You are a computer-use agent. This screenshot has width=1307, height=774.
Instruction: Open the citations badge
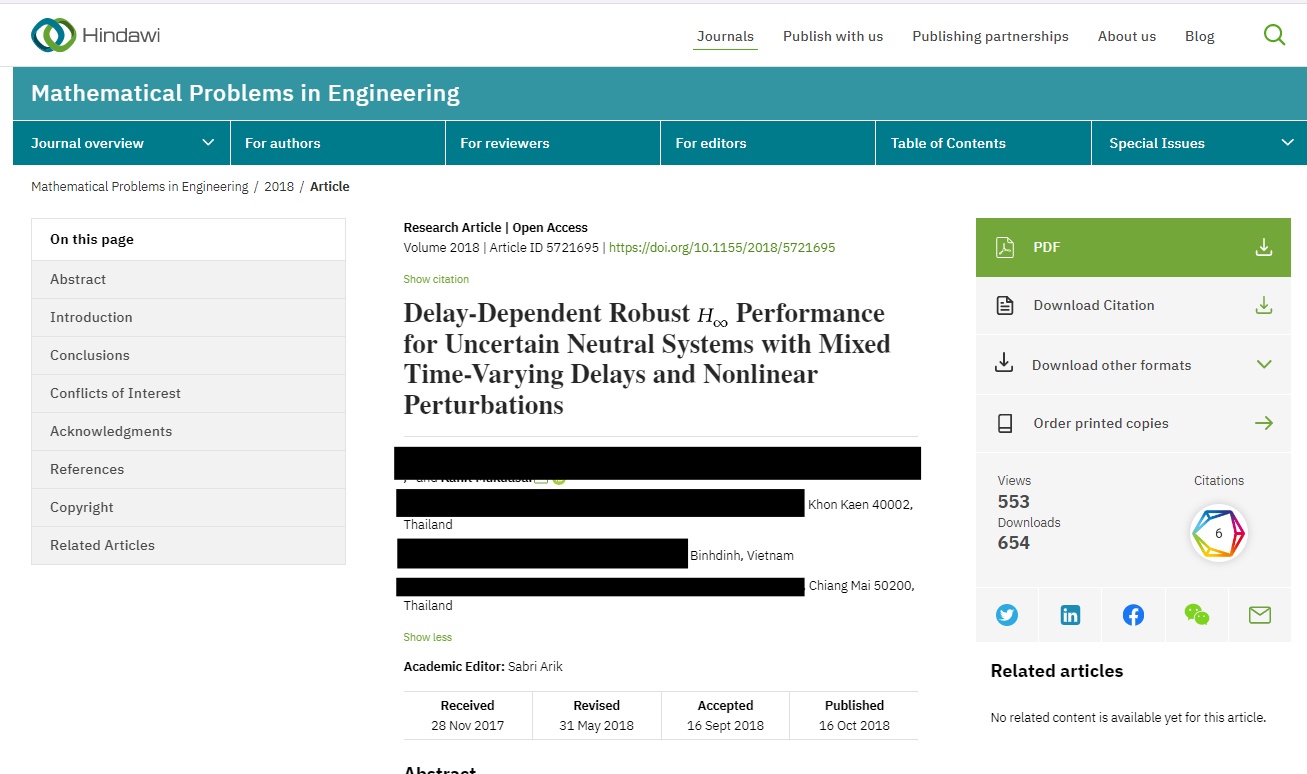click(1218, 534)
